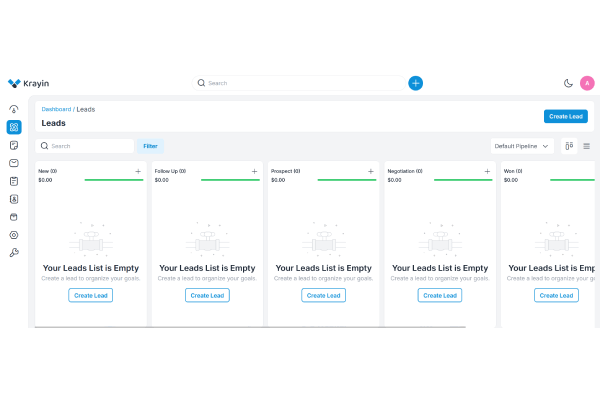Click the blue quick-create plus button
This screenshot has height=400, width=600.
(415, 83)
